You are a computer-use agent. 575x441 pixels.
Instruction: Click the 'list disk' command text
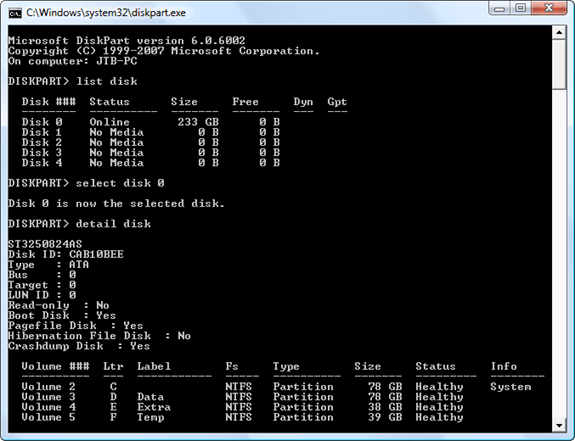[107, 81]
